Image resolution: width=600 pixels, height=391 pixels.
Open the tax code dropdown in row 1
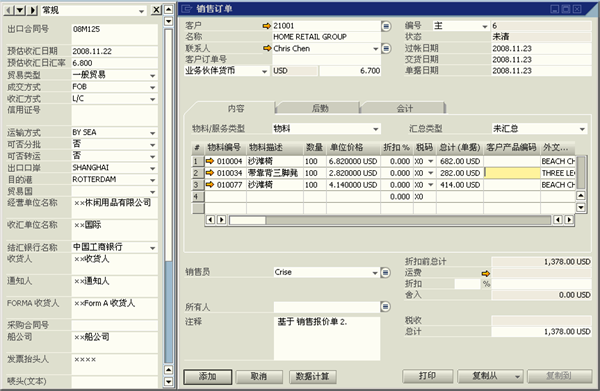(x=431, y=161)
